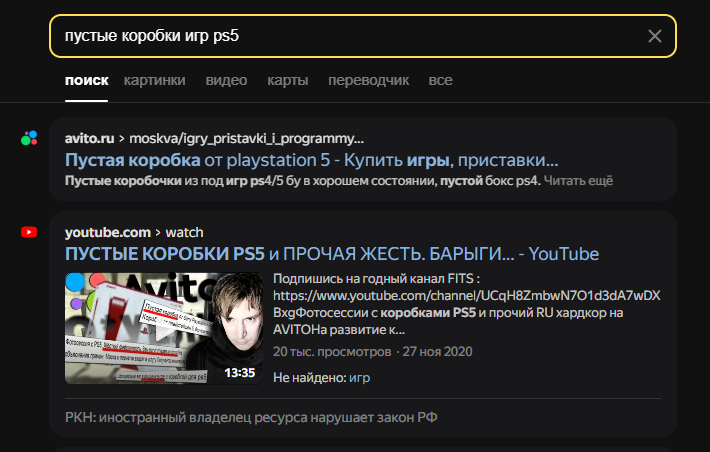Screen dimensions: 710x452
Task: Click the 13:35 duration badge on thumbnail
Action: coord(240,373)
